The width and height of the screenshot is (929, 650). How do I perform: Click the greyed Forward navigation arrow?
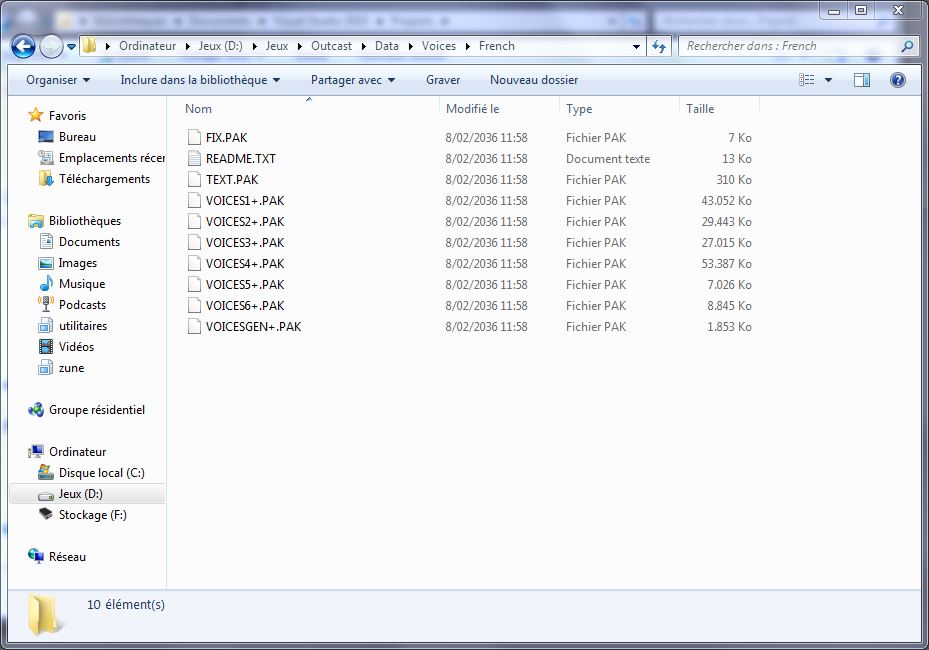pyautogui.click(x=51, y=46)
